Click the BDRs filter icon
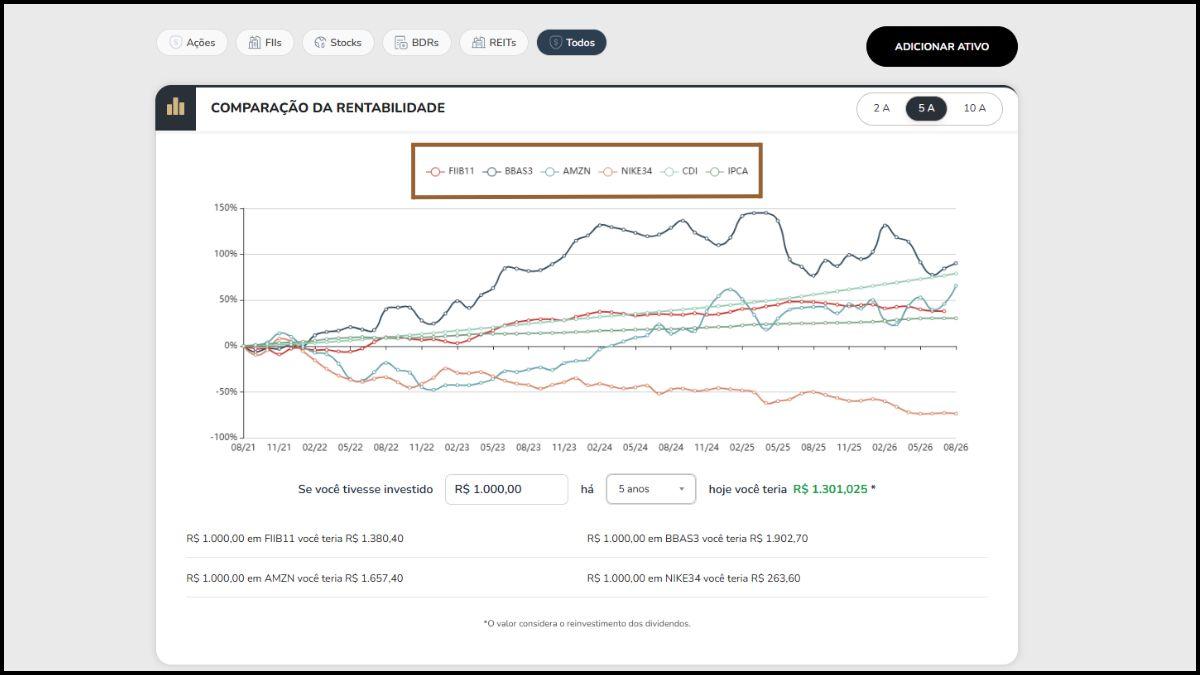This screenshot has width=1200, height=675. click(401, 43)
